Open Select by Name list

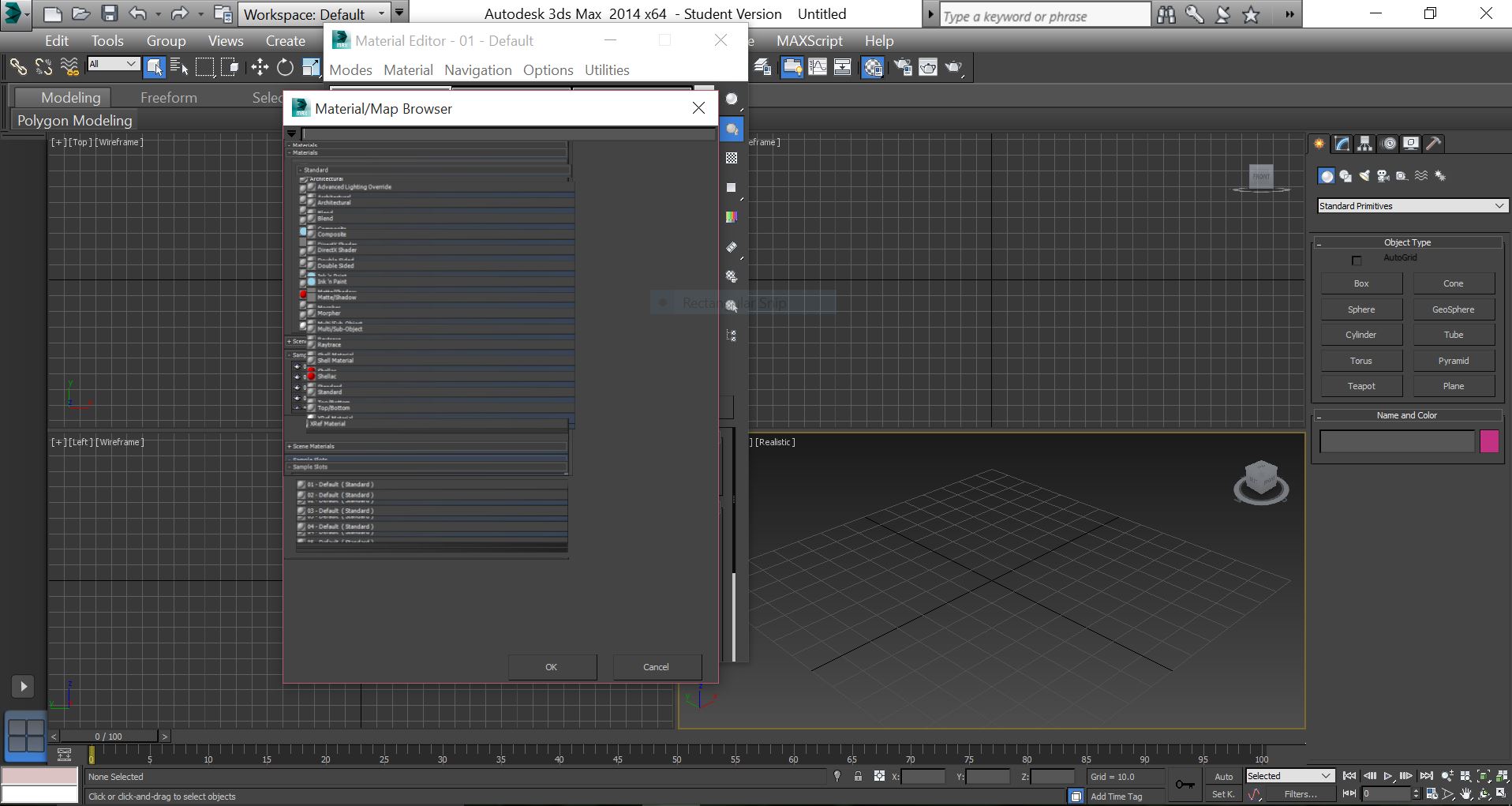coord(179,67)
